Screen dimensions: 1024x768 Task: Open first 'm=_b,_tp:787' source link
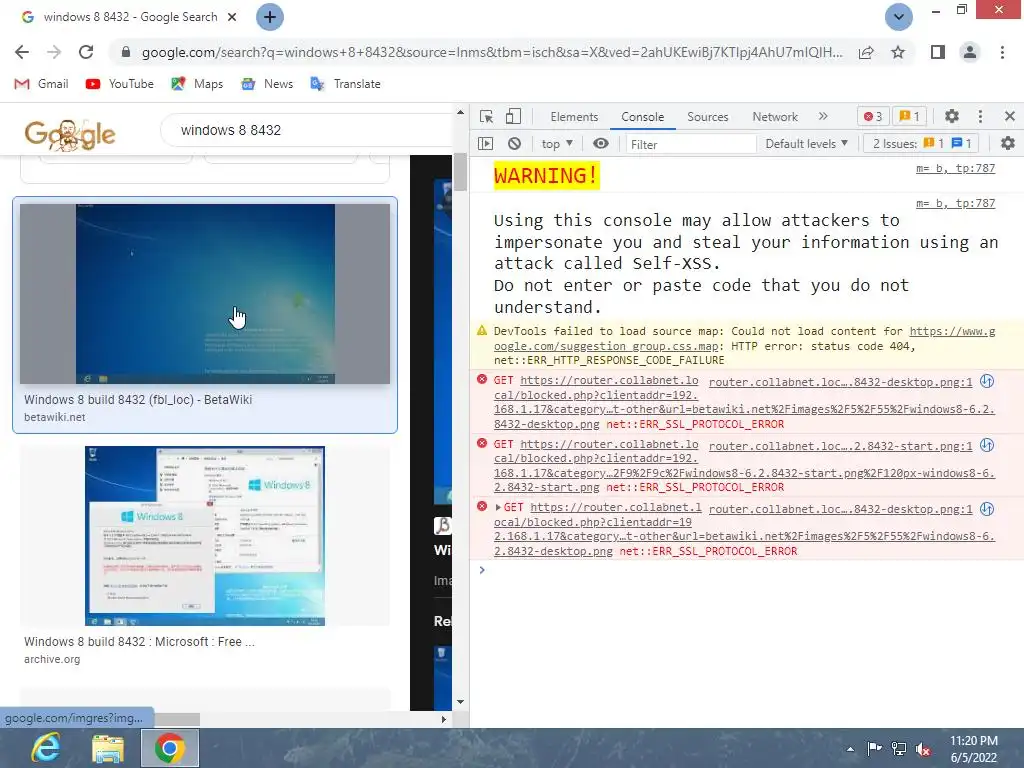955,168
